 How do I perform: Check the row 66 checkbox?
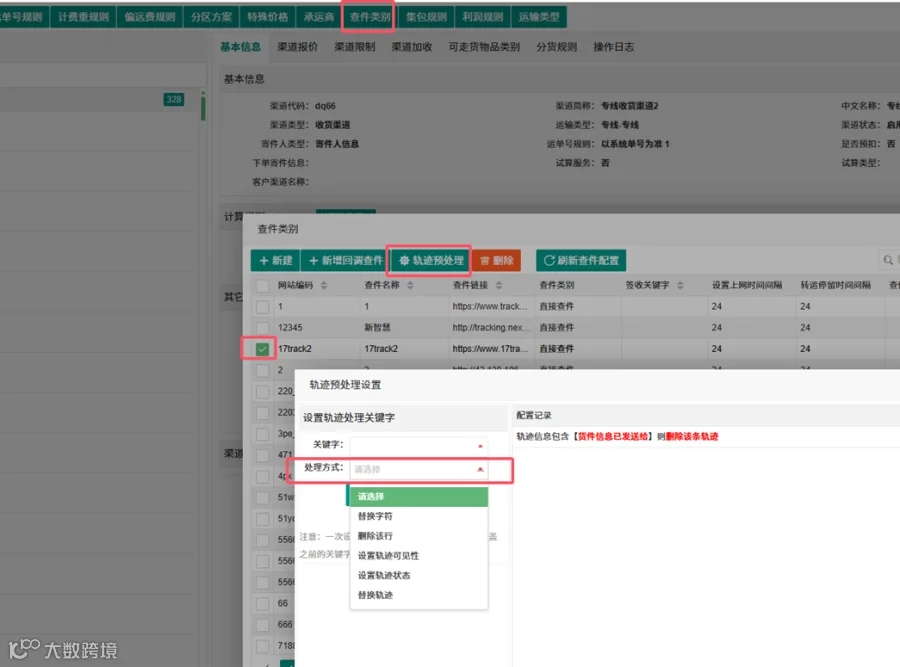point(262,604)
